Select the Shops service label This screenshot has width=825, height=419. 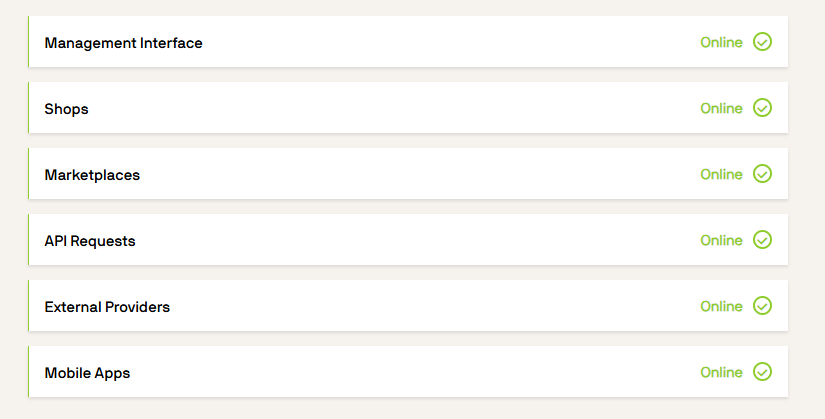[x=66, y=109]
